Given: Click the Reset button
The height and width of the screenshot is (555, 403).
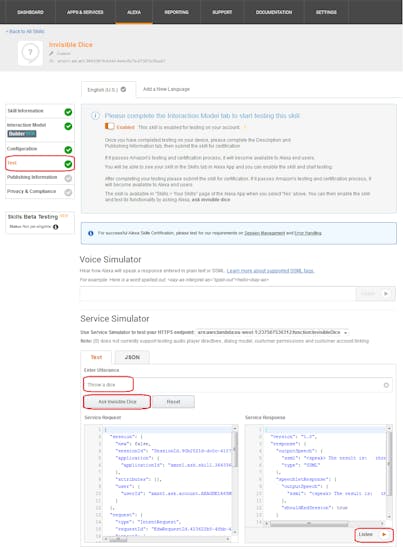Looking at the screenshot, I should [x=173, y=402].
